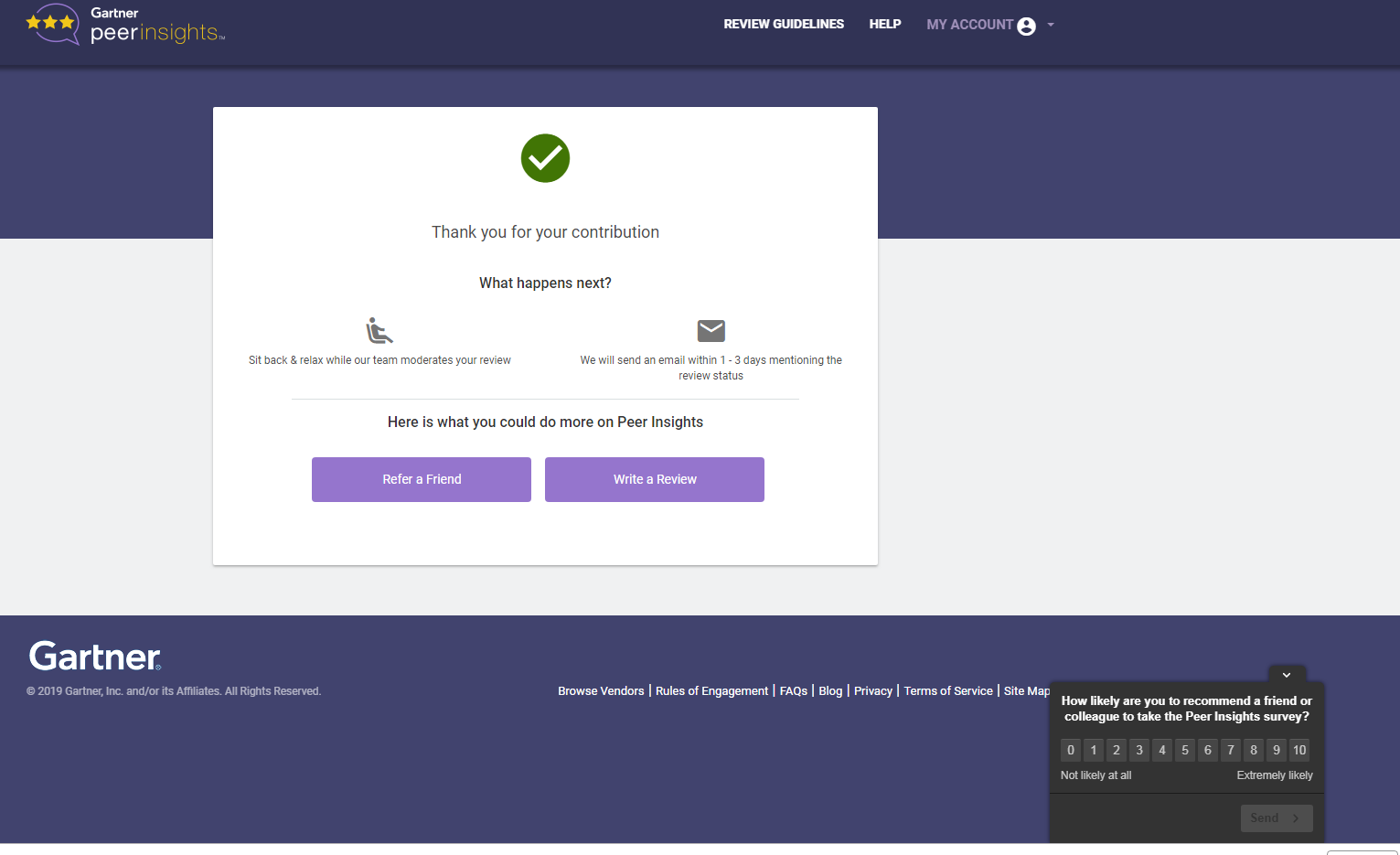Click the 'Not likely at all' label
The height and width of the screenshot is (855, 1400).
tap(1095, 775)
